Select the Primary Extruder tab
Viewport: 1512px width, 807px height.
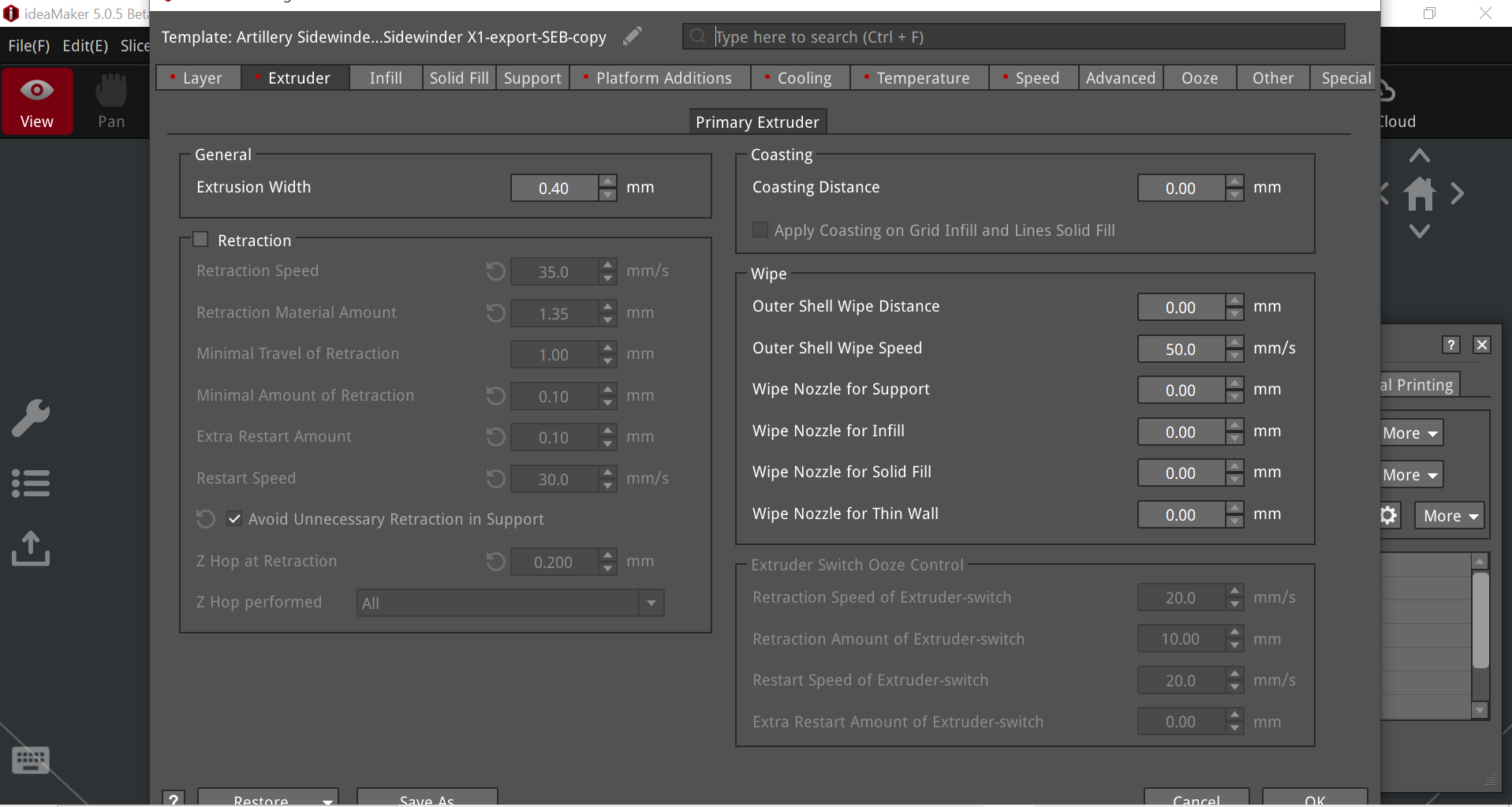pyautogui.click(x=758, y=122)
